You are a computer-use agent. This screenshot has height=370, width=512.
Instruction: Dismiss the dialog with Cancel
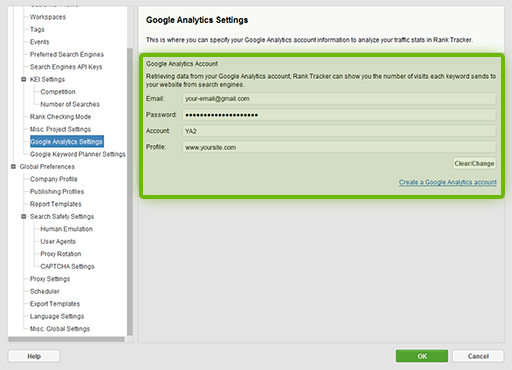tap(478, 356)
